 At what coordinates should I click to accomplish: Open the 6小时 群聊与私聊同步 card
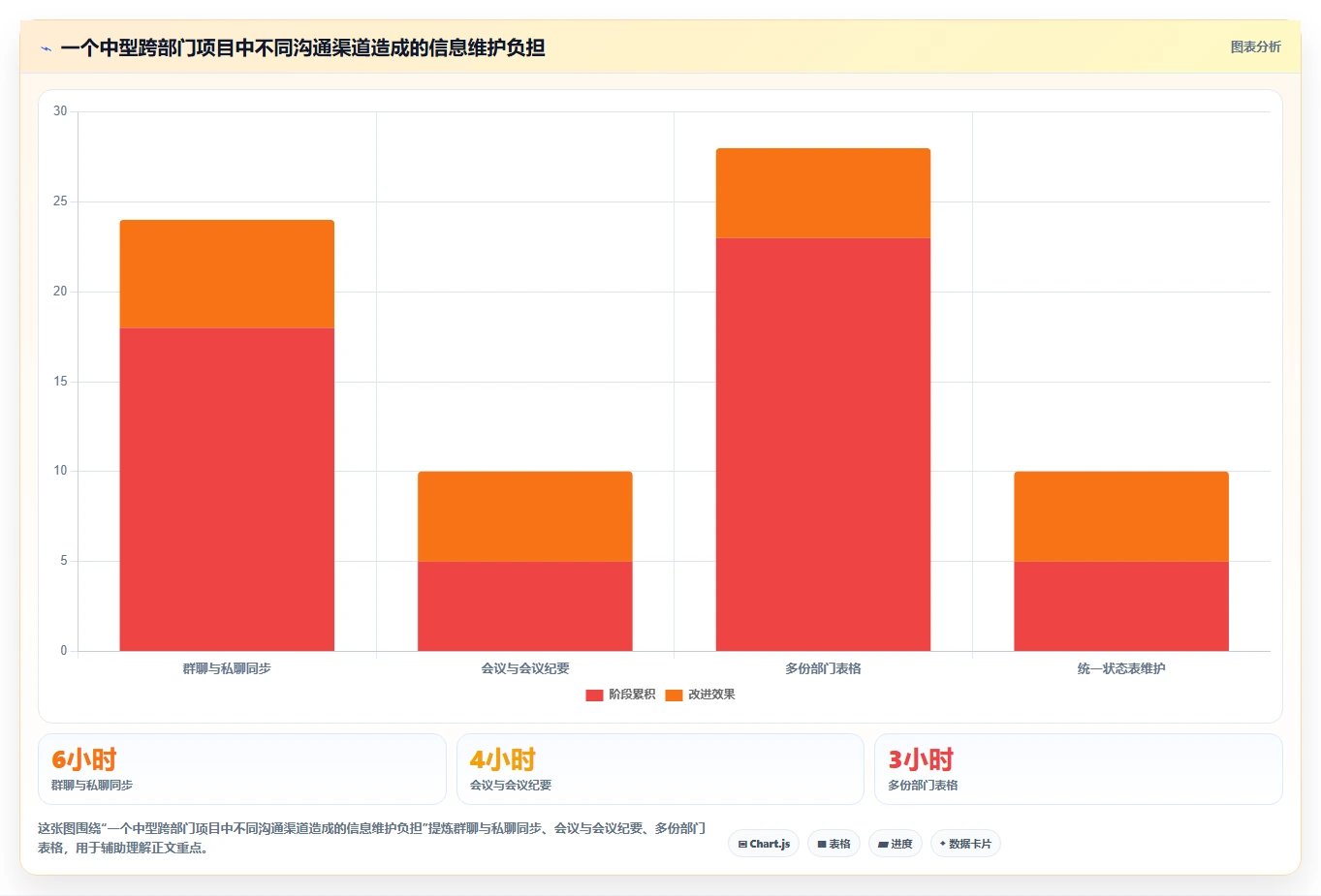coord(242,769)
